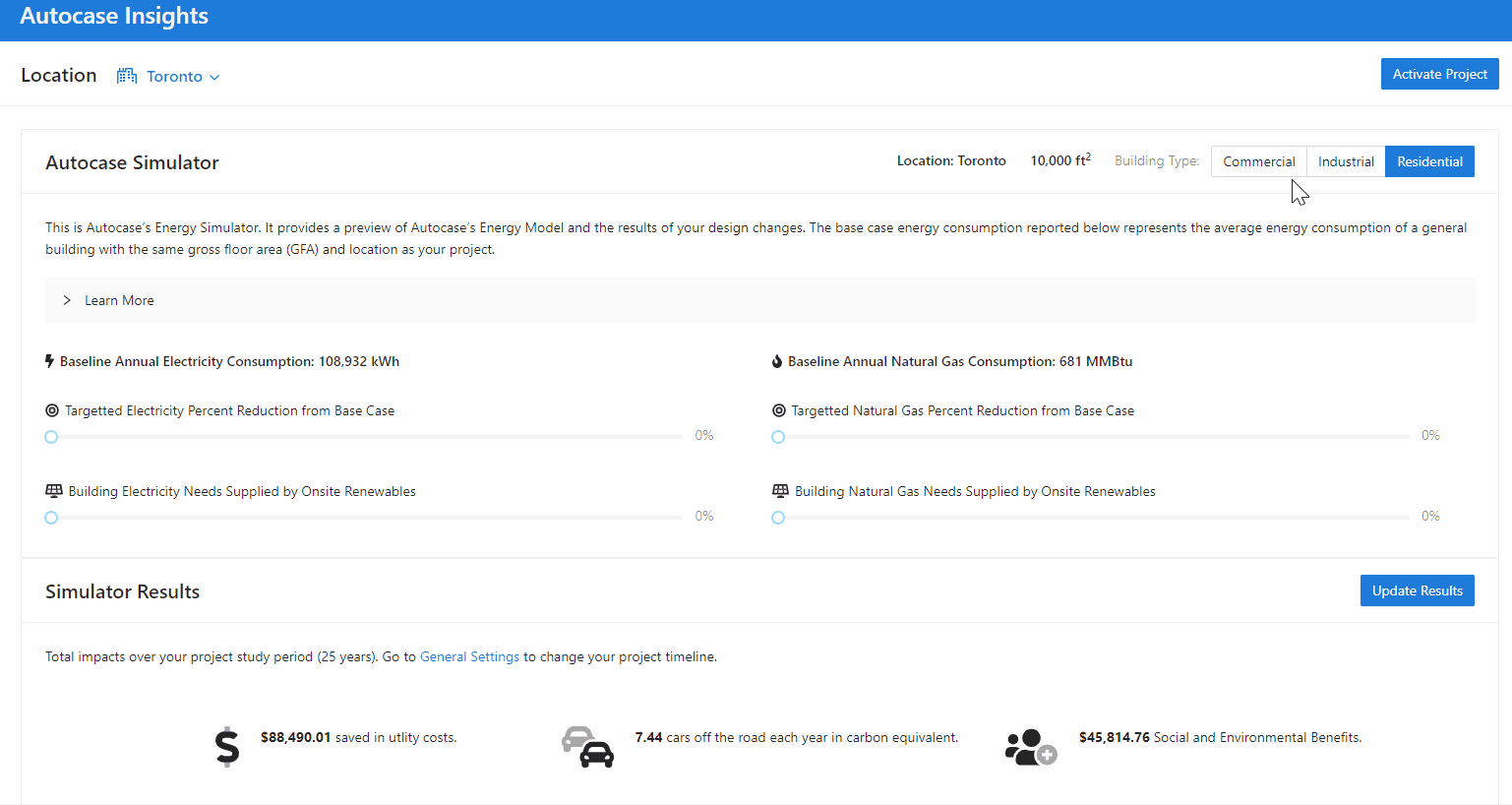Viewport: 1512px width, 805px height.
Task: Click the 0% value of Natural Gas Onsite Renewables
Action: 1430,516
